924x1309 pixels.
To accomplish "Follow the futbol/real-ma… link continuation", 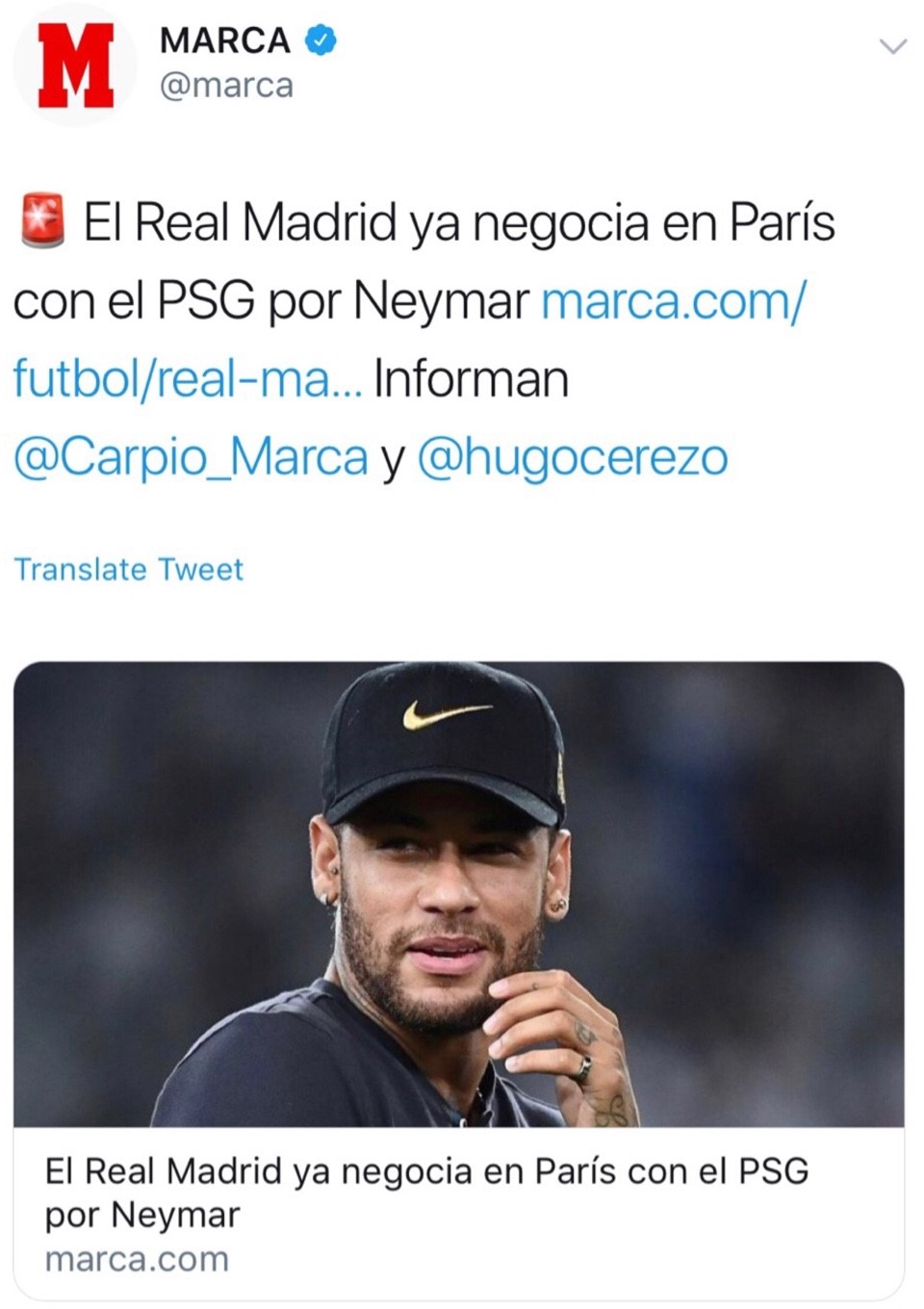I will click(188, 379).
